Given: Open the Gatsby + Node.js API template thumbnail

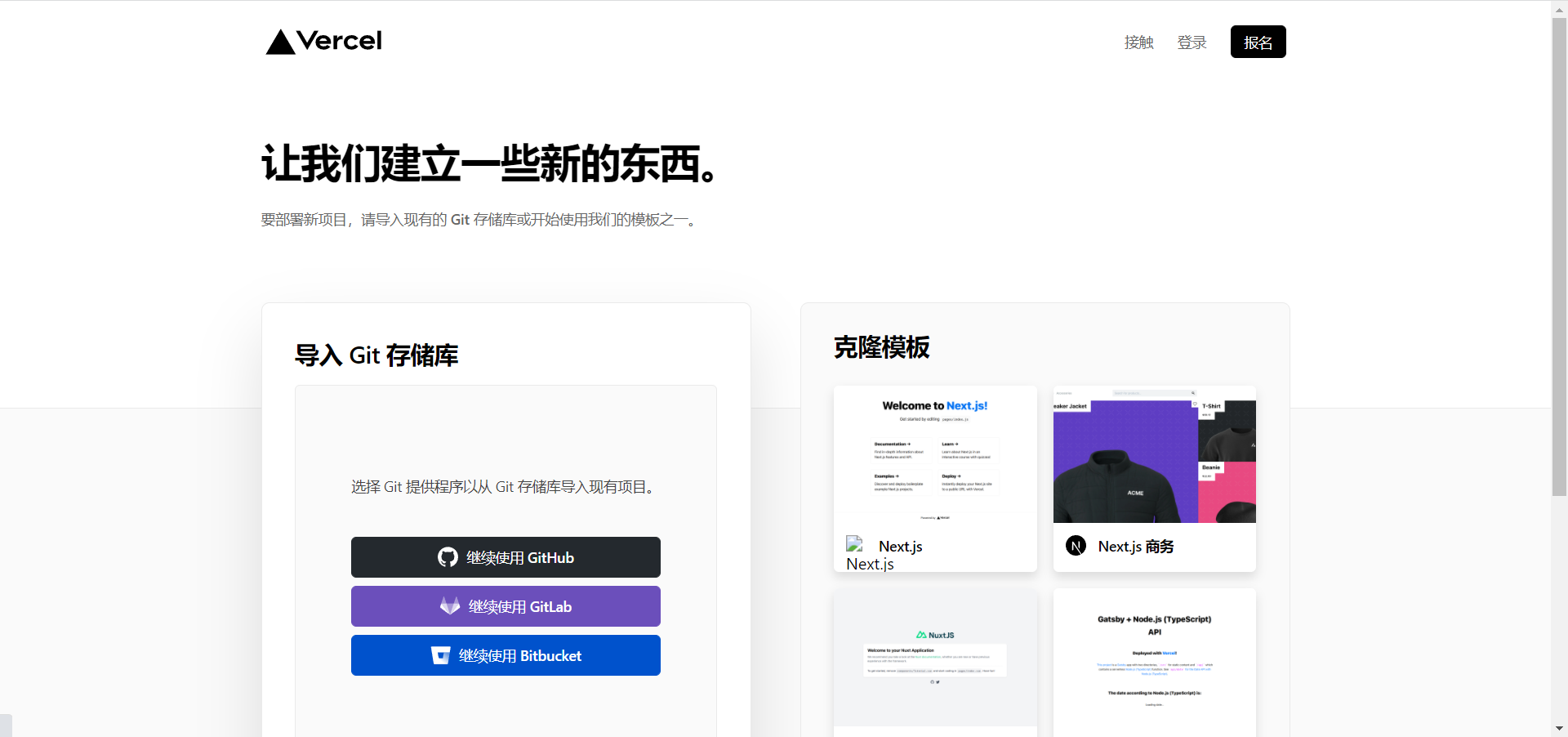Looking at the screenshot, I should (x=1155, y=662).
